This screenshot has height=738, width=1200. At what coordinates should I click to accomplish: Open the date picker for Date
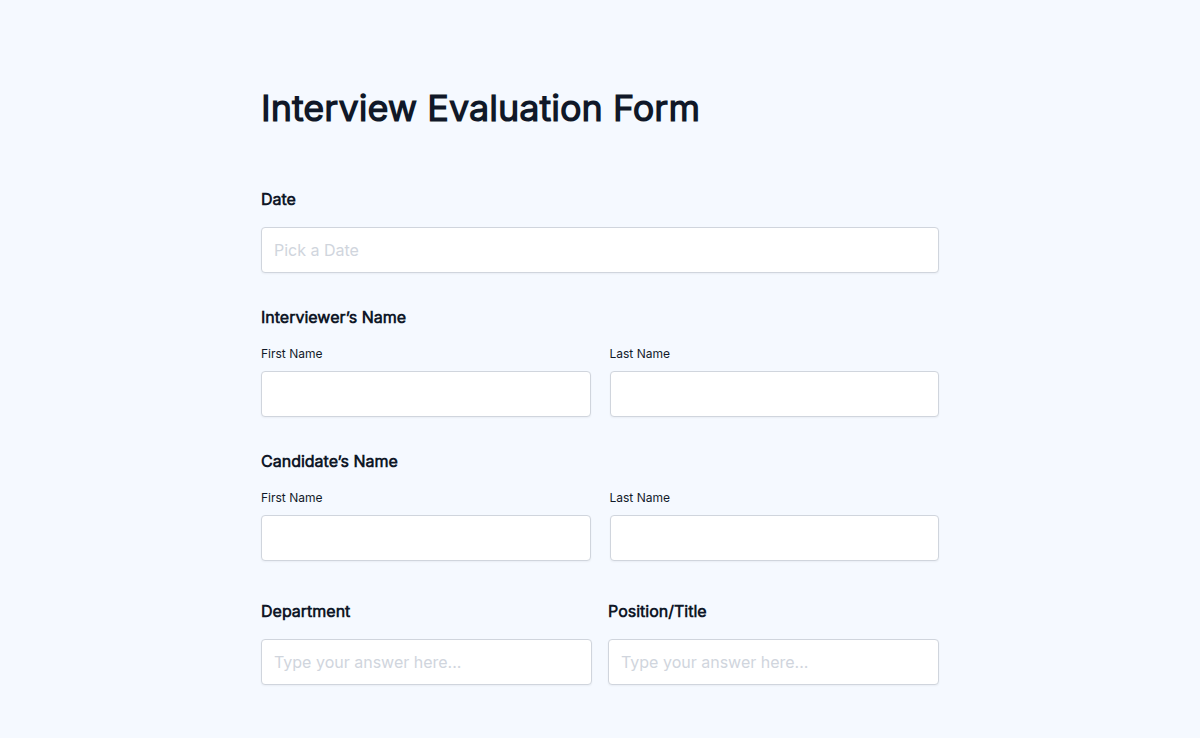[599, 250]
